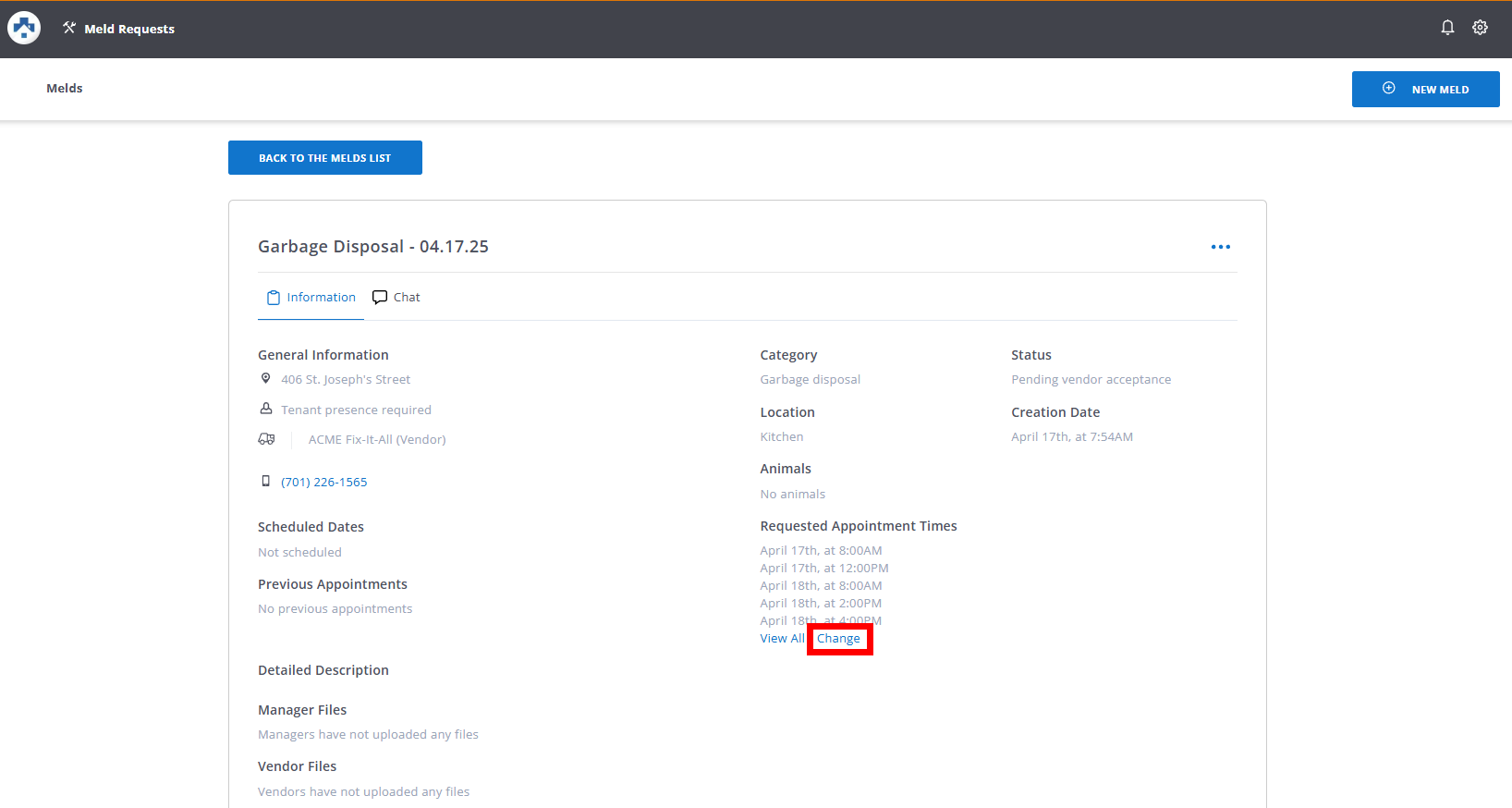Image resolution: width=1512 pixels, height=808 pixels.
Task: Click the mobile phone icon
Action: click(265, 482)
